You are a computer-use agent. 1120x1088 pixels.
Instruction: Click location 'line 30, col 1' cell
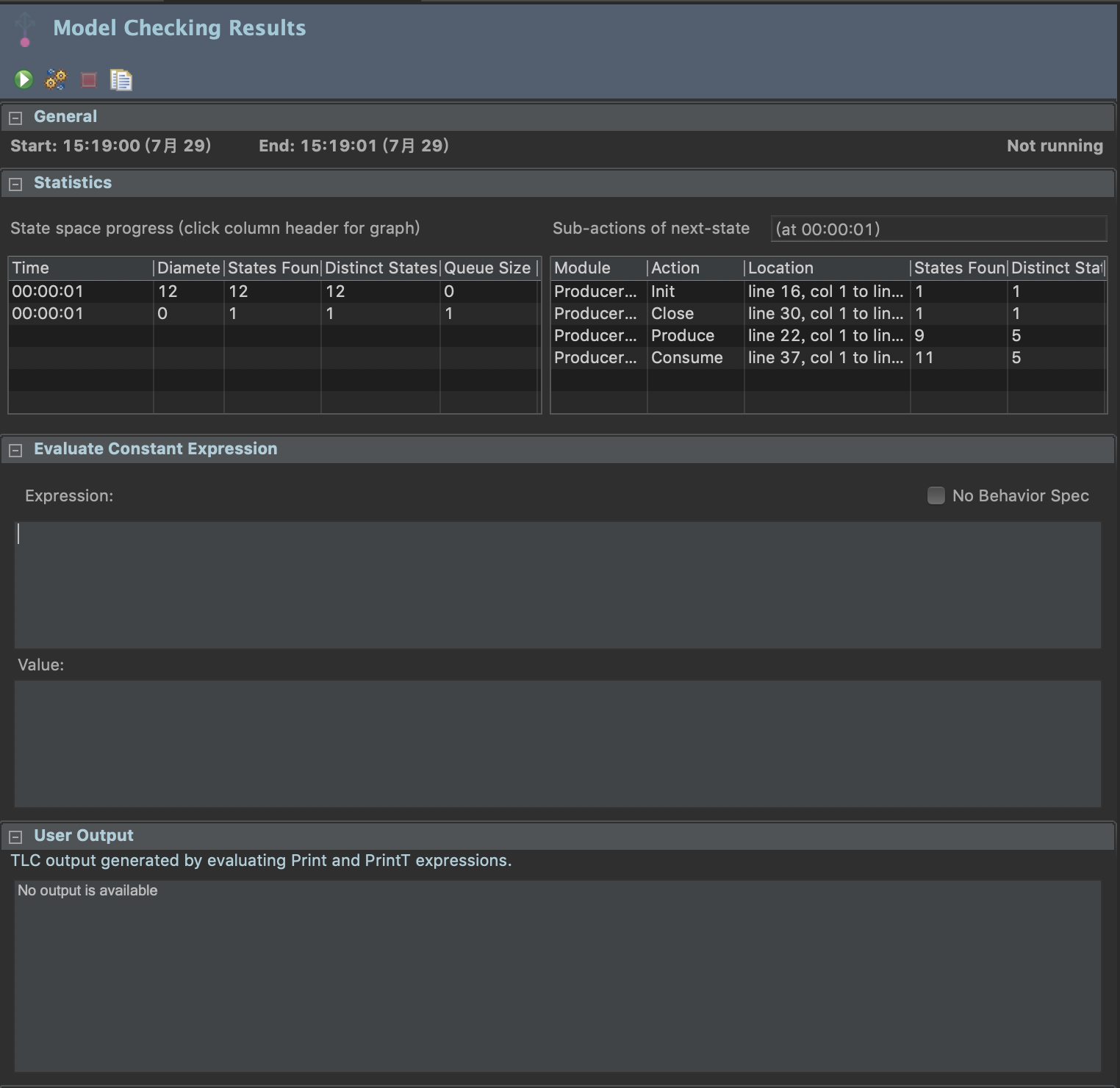click(826, 313)
